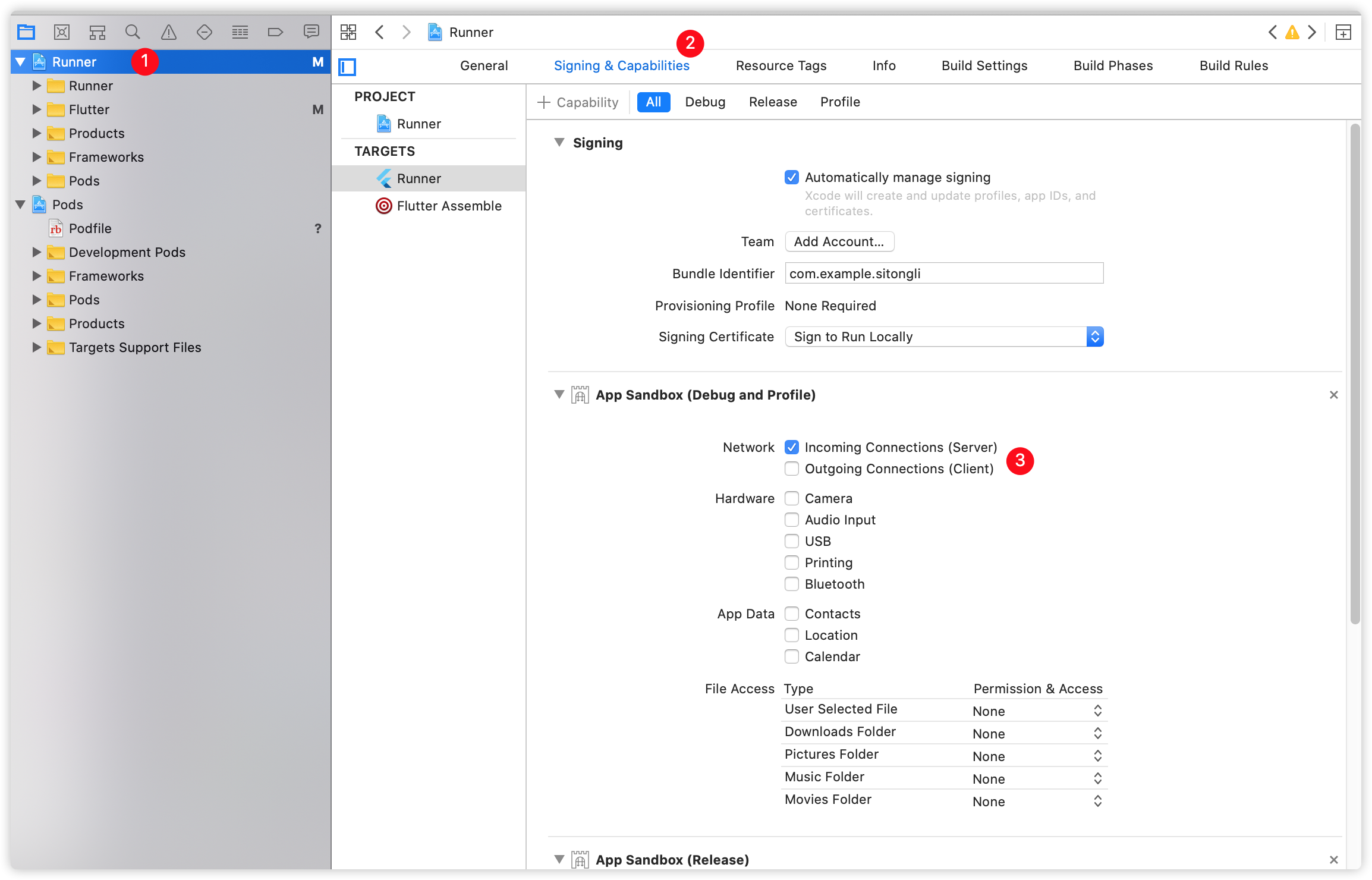This screenshot has width=1372, height=880.
Task: Change Pictures Folder permission
Action: tap(1038, 756)
